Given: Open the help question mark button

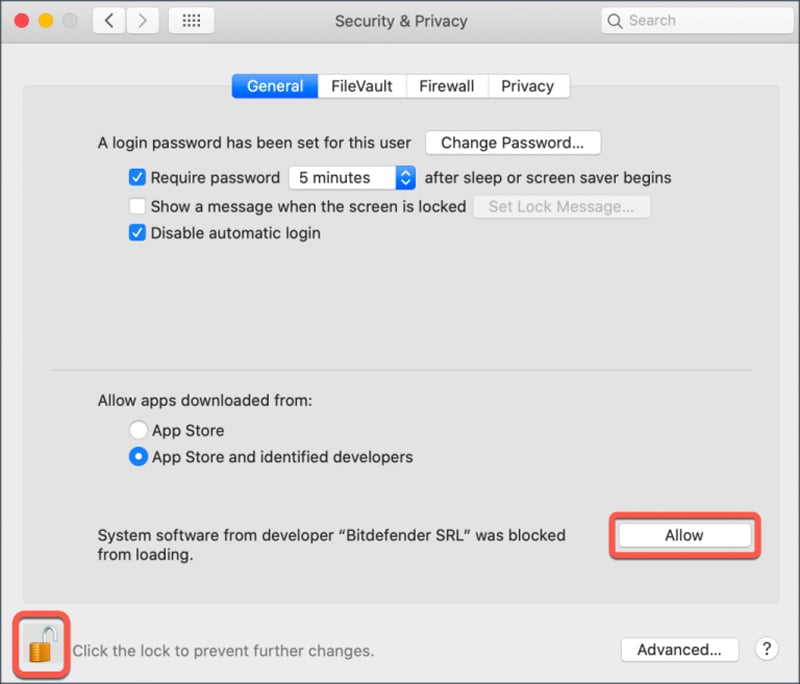Looking at the screenshot, I should pos(766,649).
